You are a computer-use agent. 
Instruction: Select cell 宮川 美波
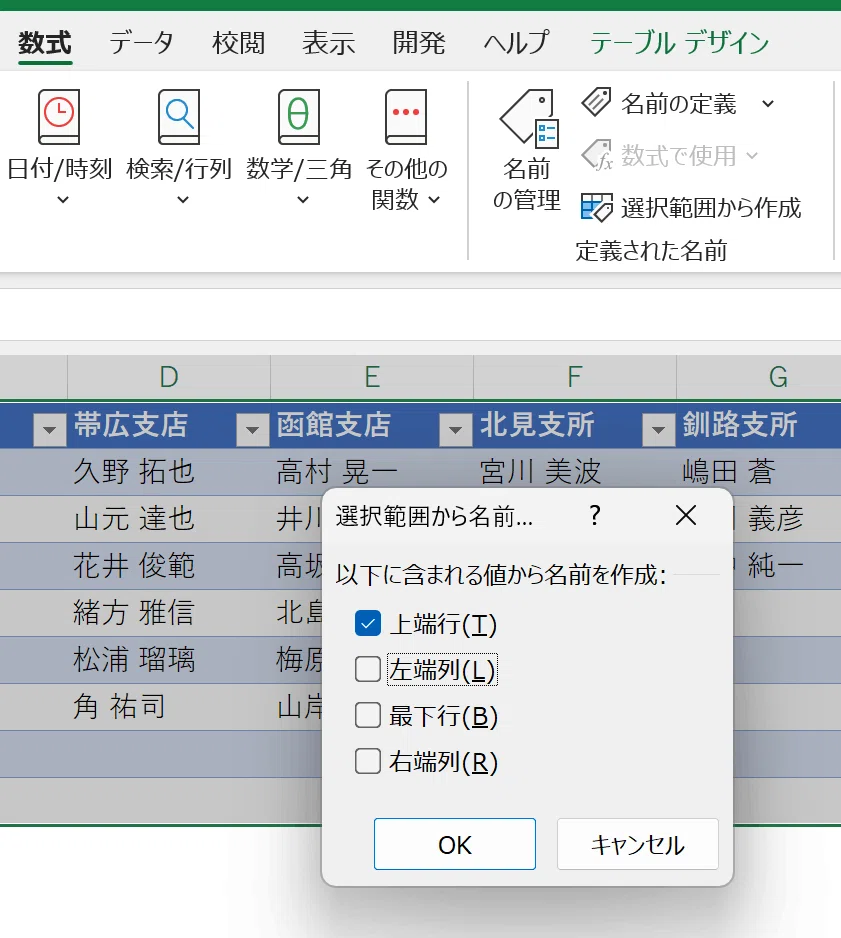click(x=575, y=471)
